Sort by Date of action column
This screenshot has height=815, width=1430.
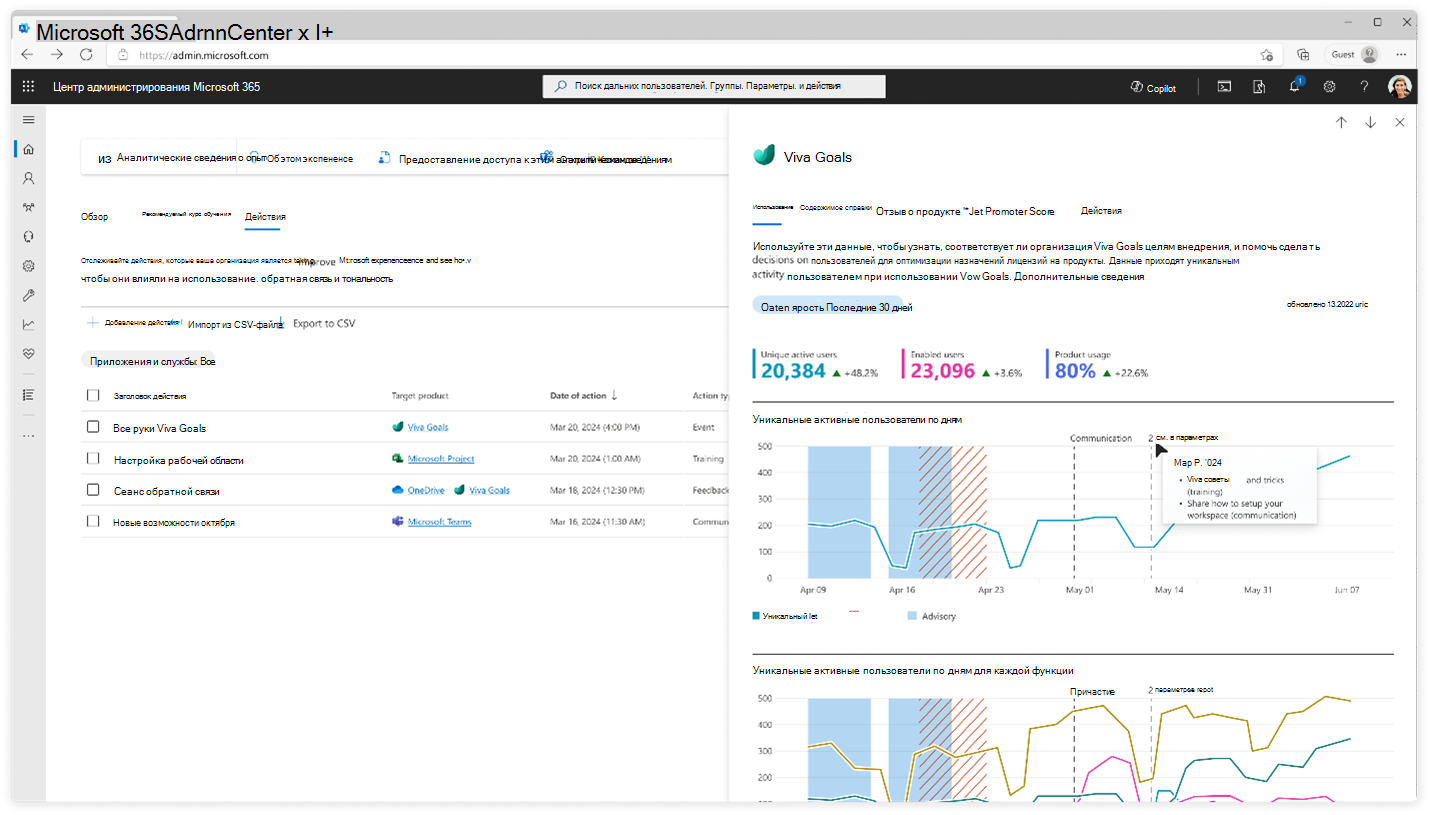coord(584,396)
